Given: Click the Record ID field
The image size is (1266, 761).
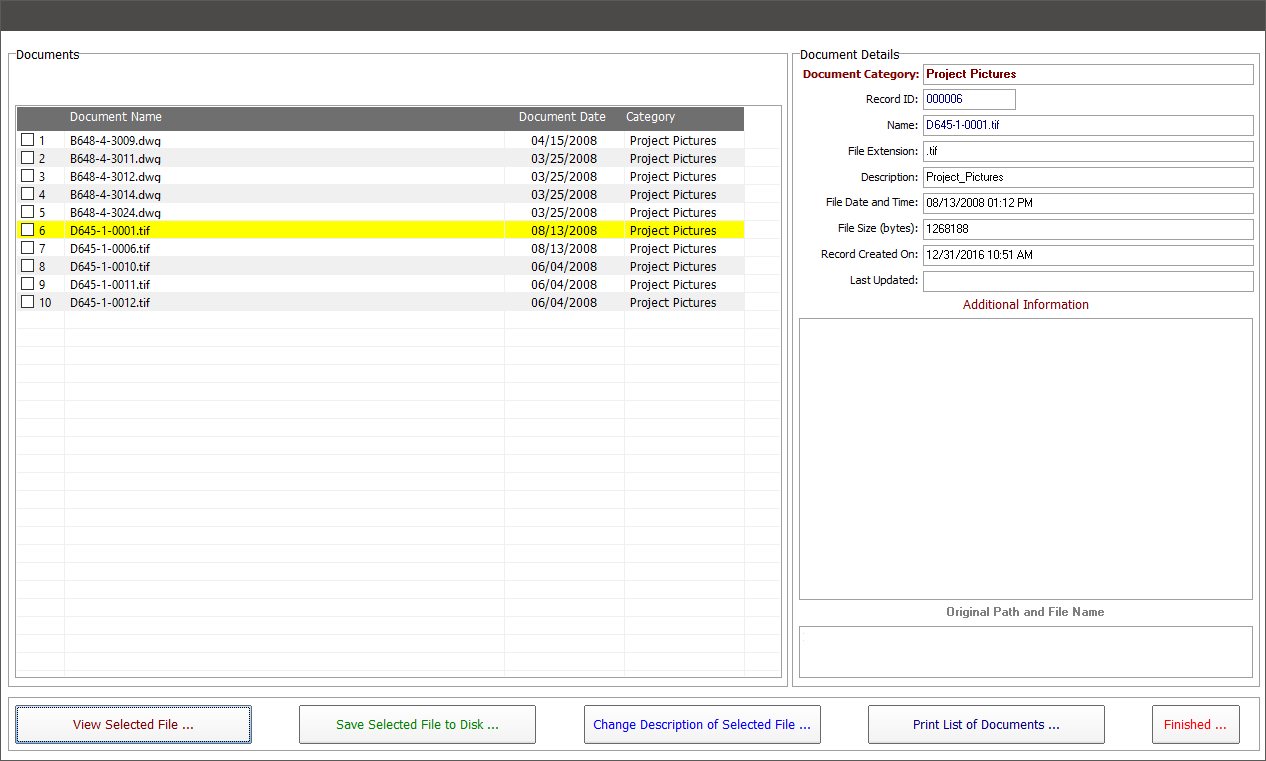Looking at the screenshot, I should pyautogui.click(x=969, y=99).
